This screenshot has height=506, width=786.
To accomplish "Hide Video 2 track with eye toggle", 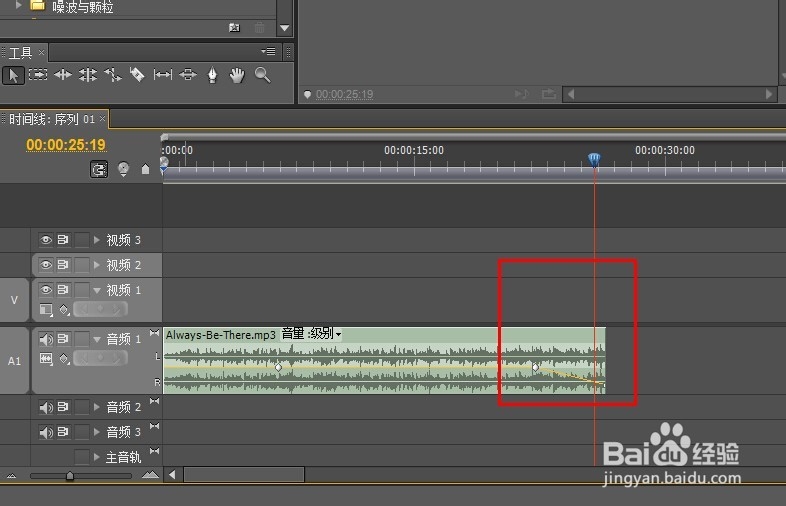I will pos(46,264).
